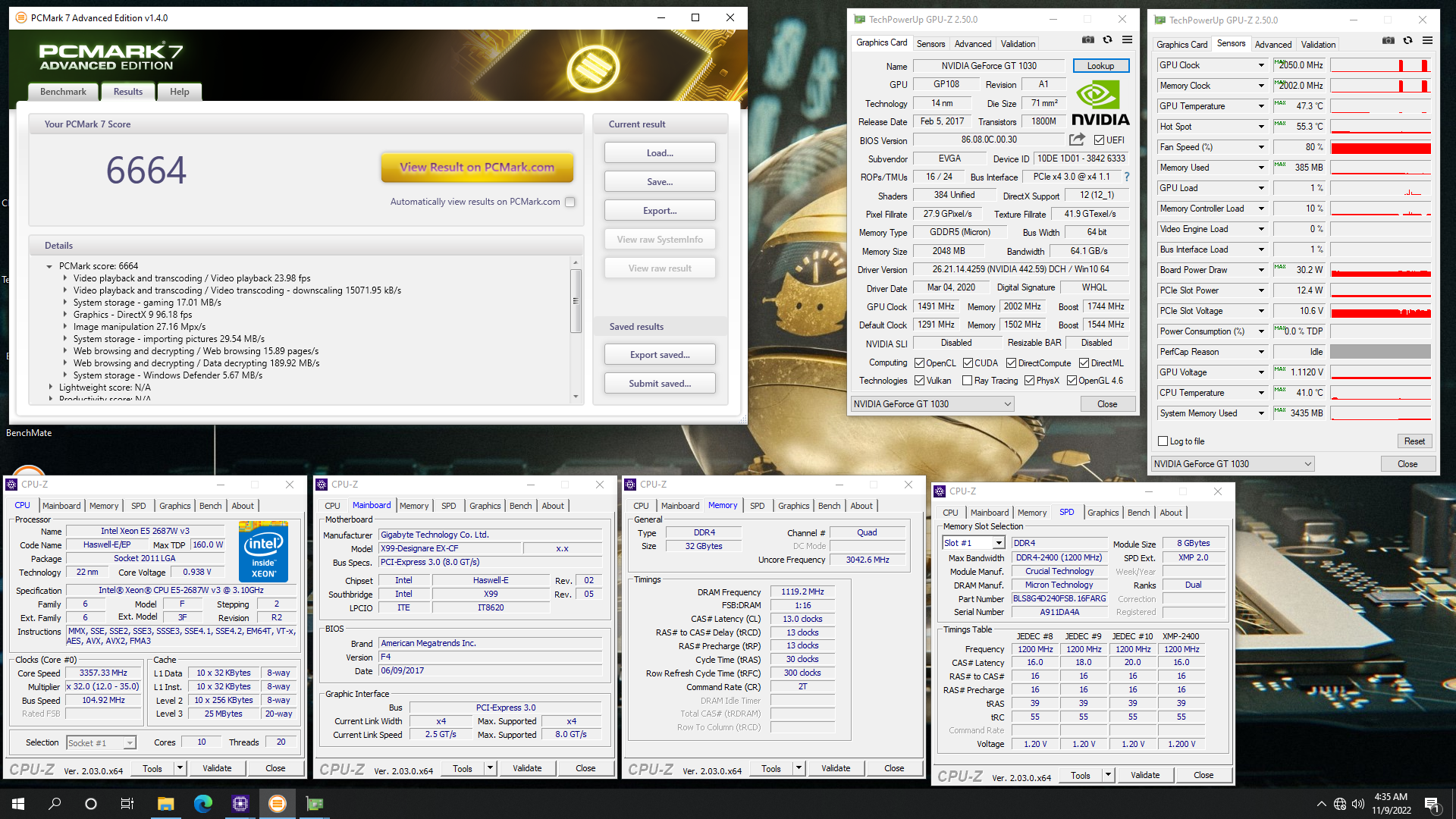Toggle the UEFI checkbox in GPU-Z
The image size is (1456, 819).
(1099, 140)
